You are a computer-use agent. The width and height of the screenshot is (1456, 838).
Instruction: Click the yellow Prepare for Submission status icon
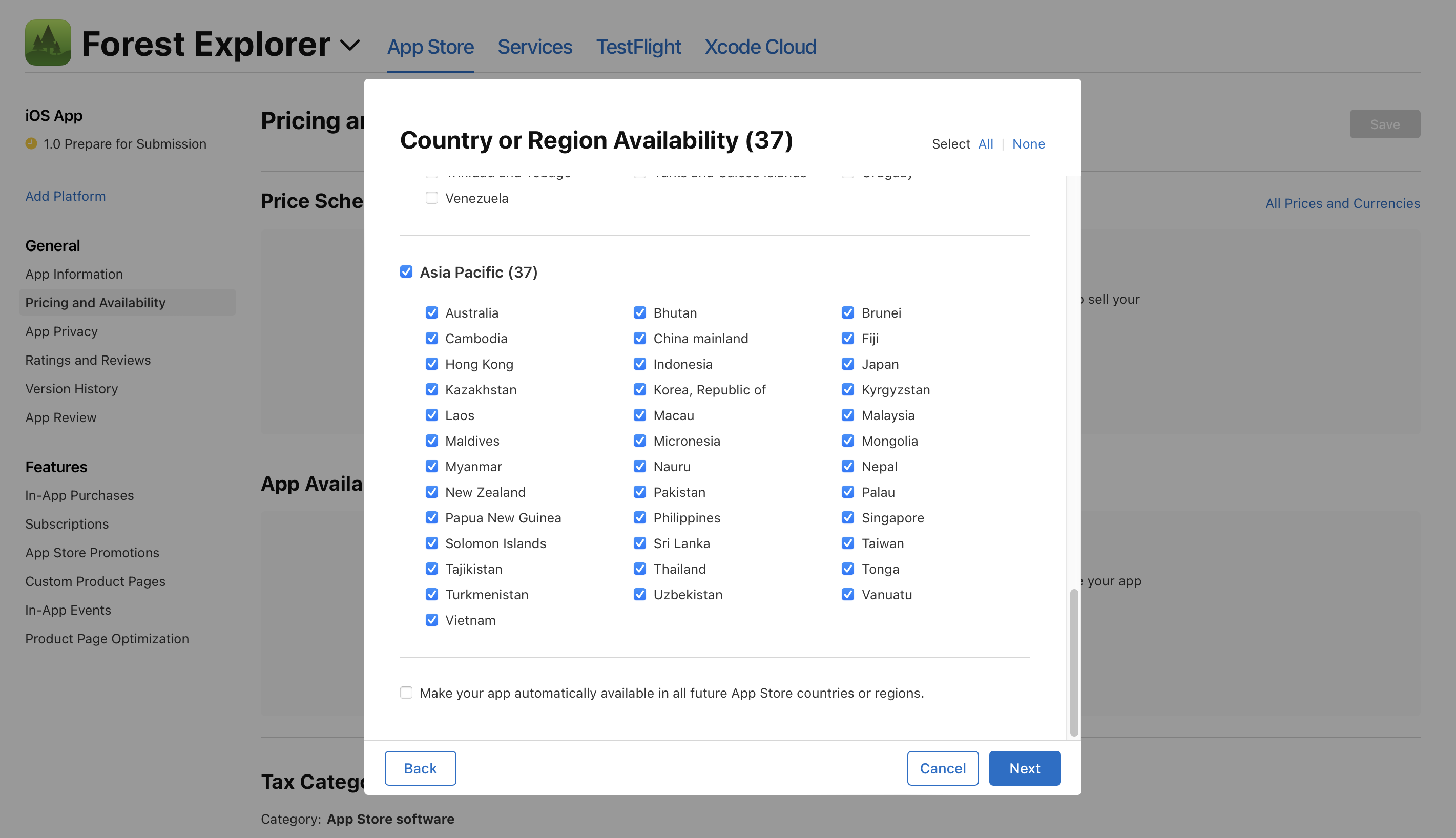(31, 143)
